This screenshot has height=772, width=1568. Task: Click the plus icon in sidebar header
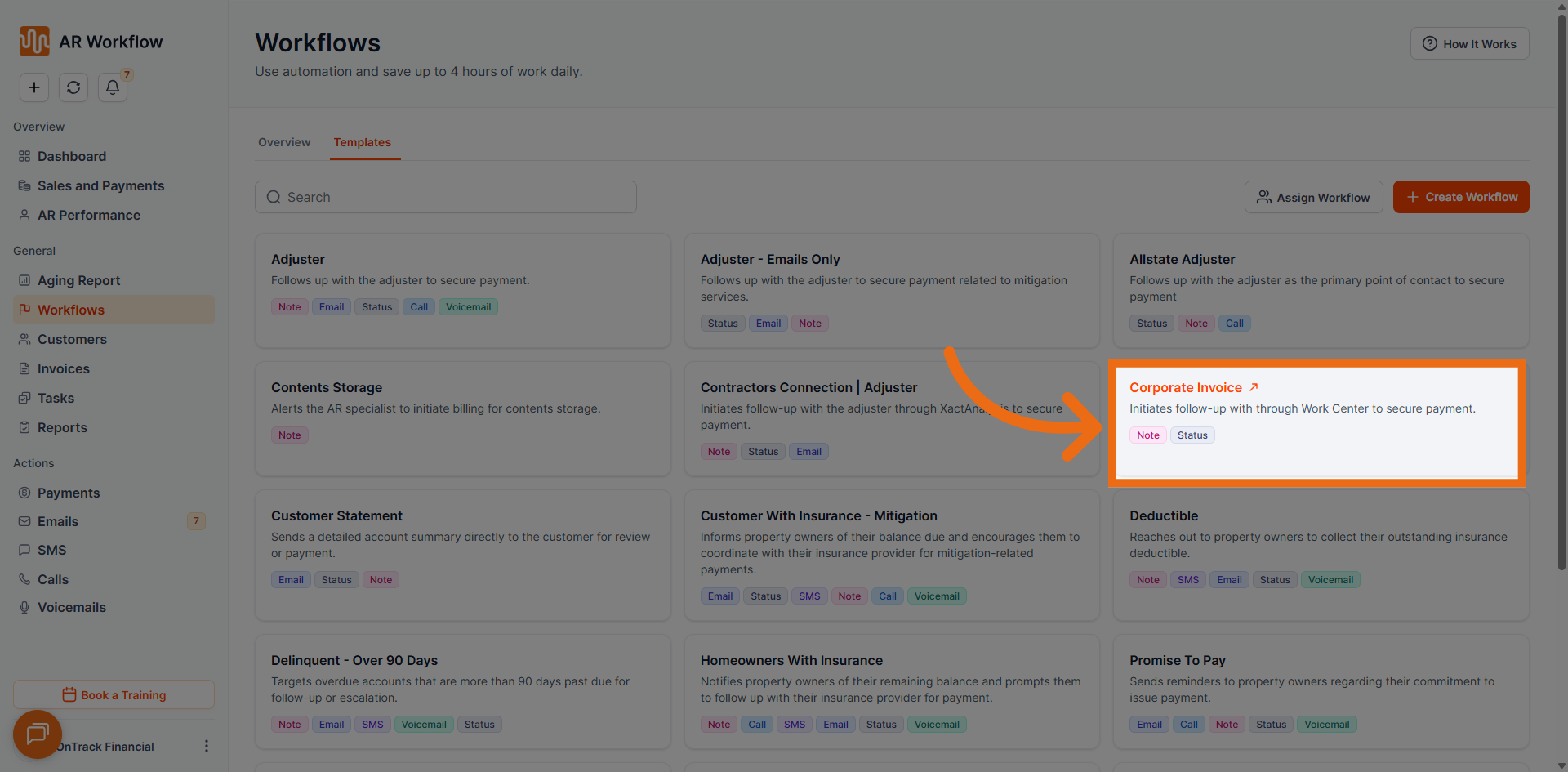(34, 87)
